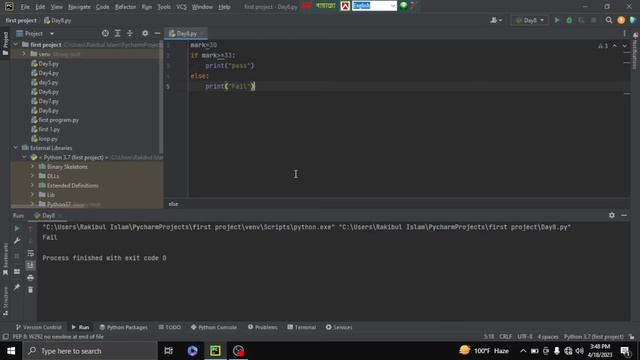Show hidden system tray icons
The width and height of the screenshot is (640, 360).
coord(523,351)
